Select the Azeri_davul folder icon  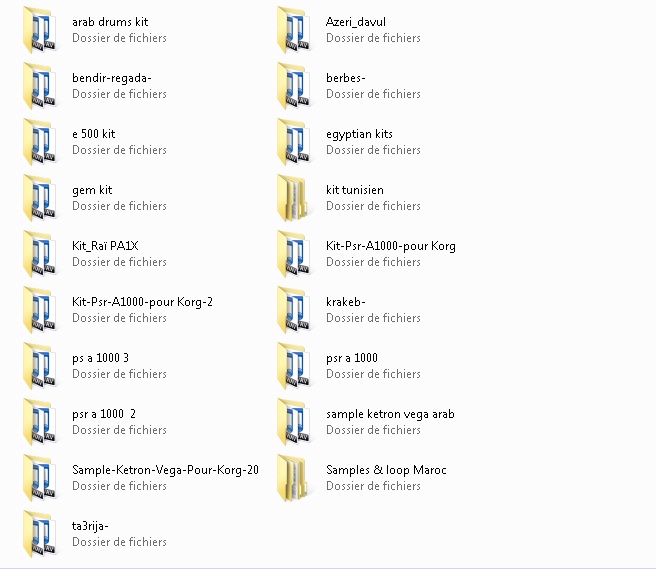pyautogui.click(x=294, y=30)
